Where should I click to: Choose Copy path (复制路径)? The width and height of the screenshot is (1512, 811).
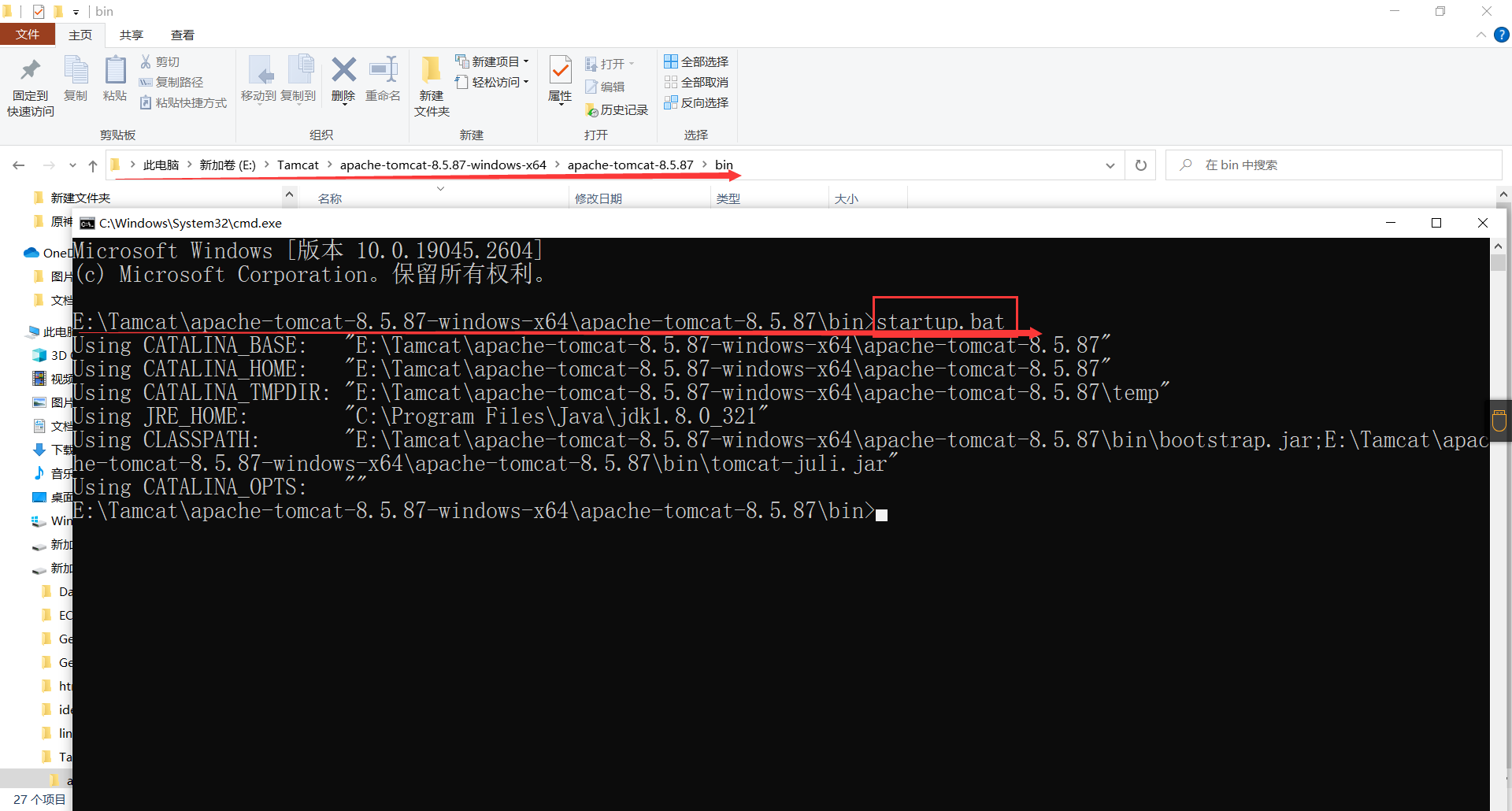pyautogui.click(x=172, y=82)
